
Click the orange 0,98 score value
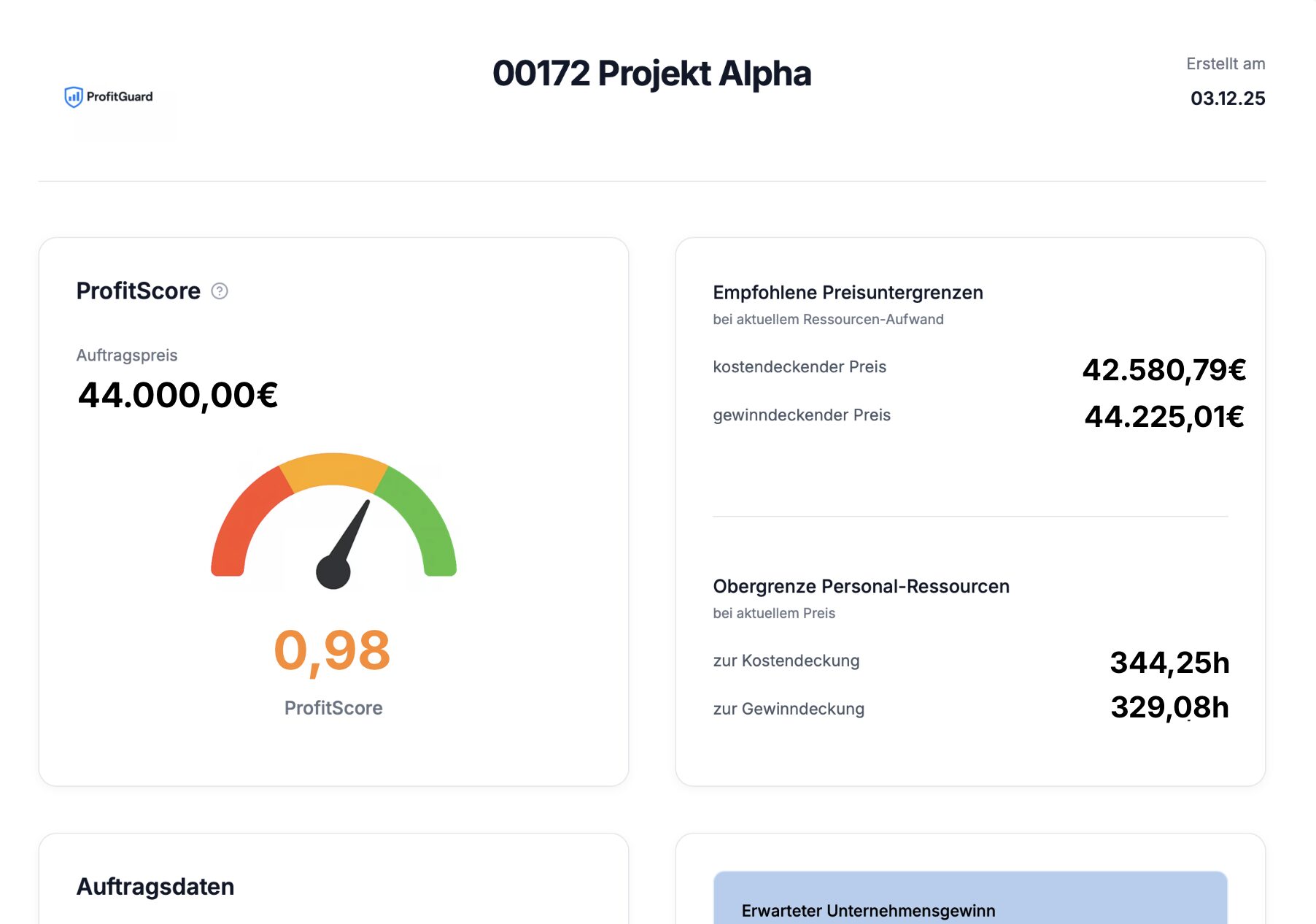point(333,650)
